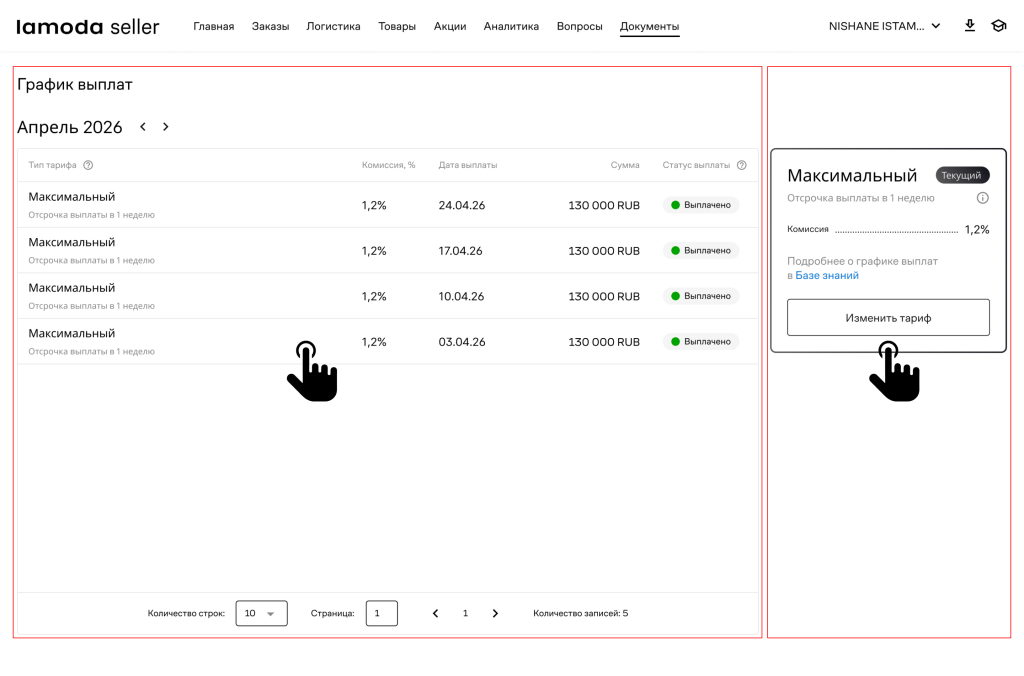Image resolution: width=1024 pixels, height=676 pixels.
Task: Click the download icon in header
Action: (x=969, y=26)
